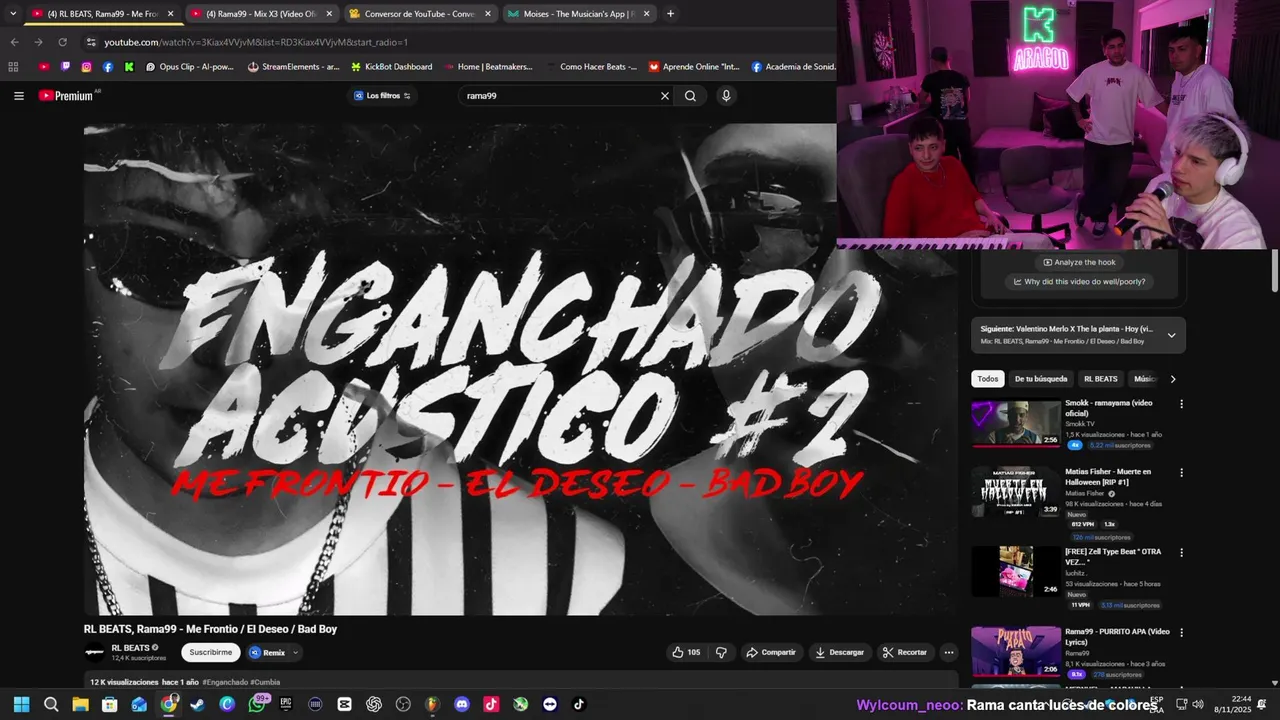The height and width of the screenshot is (720, 1280).
Task: Open the Twitch bookmark icon
Action: pyautogui.click(x=65, y=67)
